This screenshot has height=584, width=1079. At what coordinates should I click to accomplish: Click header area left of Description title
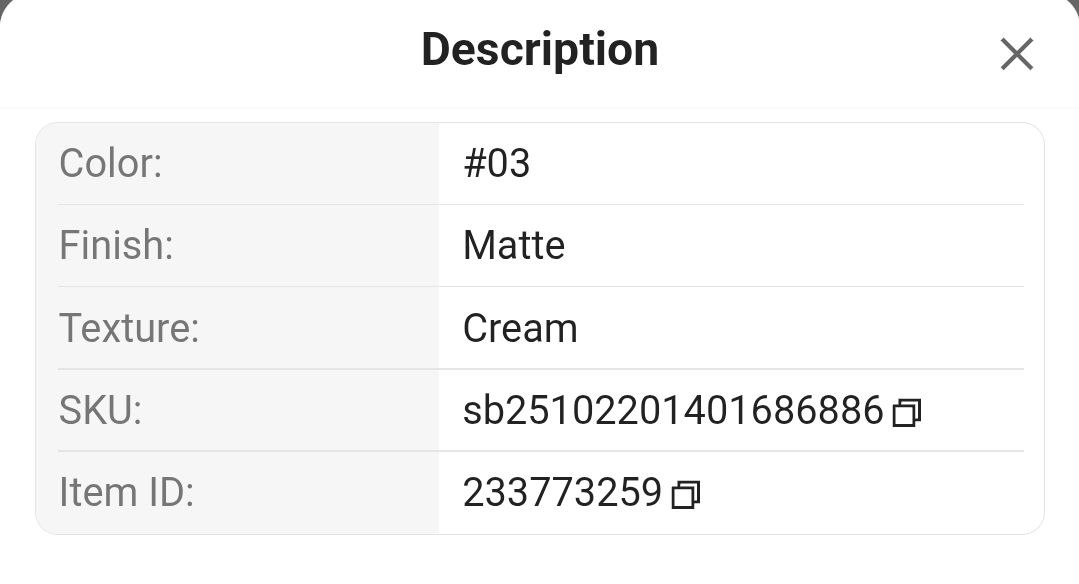200,52
